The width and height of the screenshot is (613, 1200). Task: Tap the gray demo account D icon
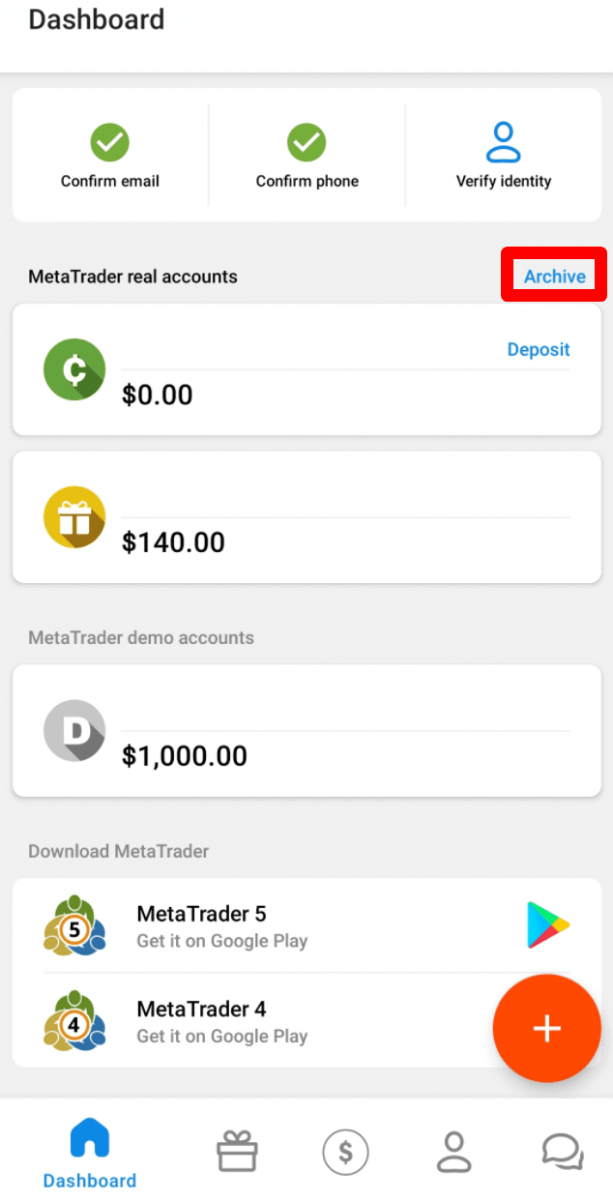tap(75, 731)
